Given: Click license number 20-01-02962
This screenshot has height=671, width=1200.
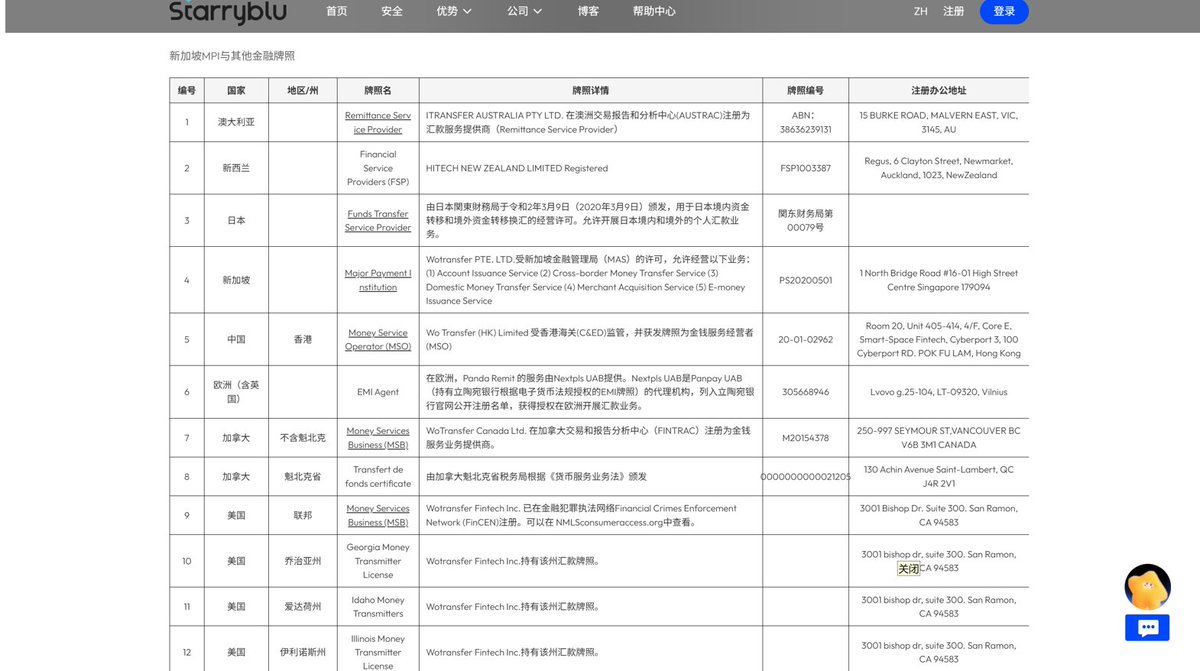Looking at the screenshot, I should (805, 339).
